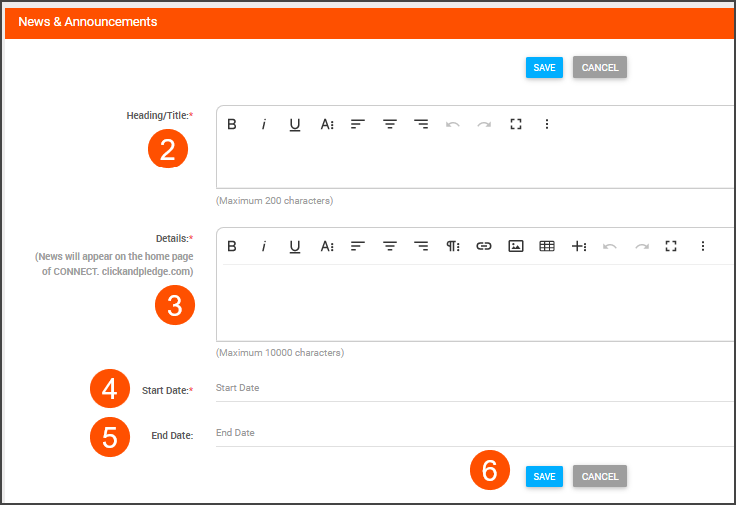
Task: Open font size options in Details toolbar
Action: pyautogui.click(x=327, y=246)
